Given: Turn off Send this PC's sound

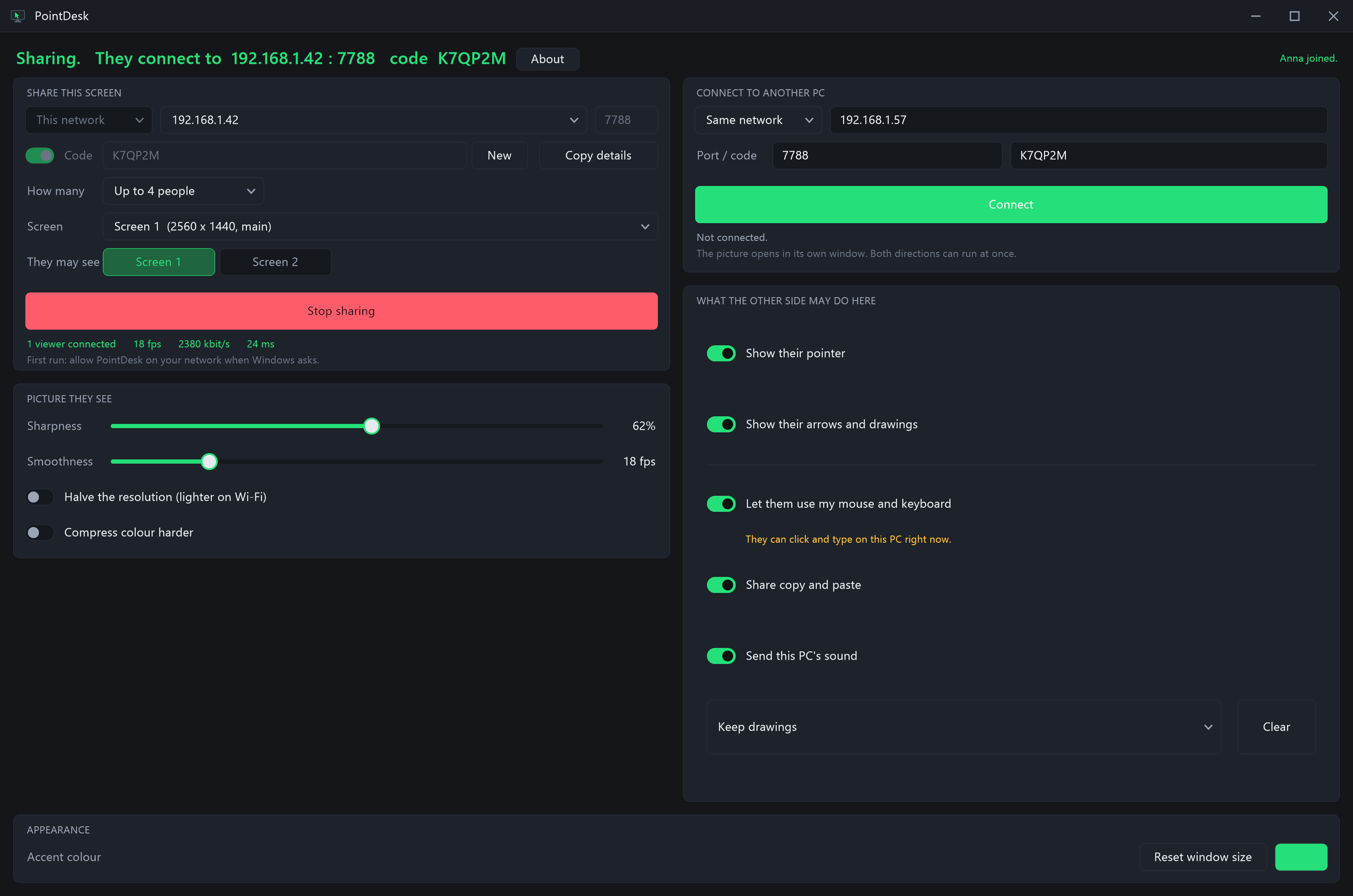Looking at the screenshot, I should coord(721,656).
